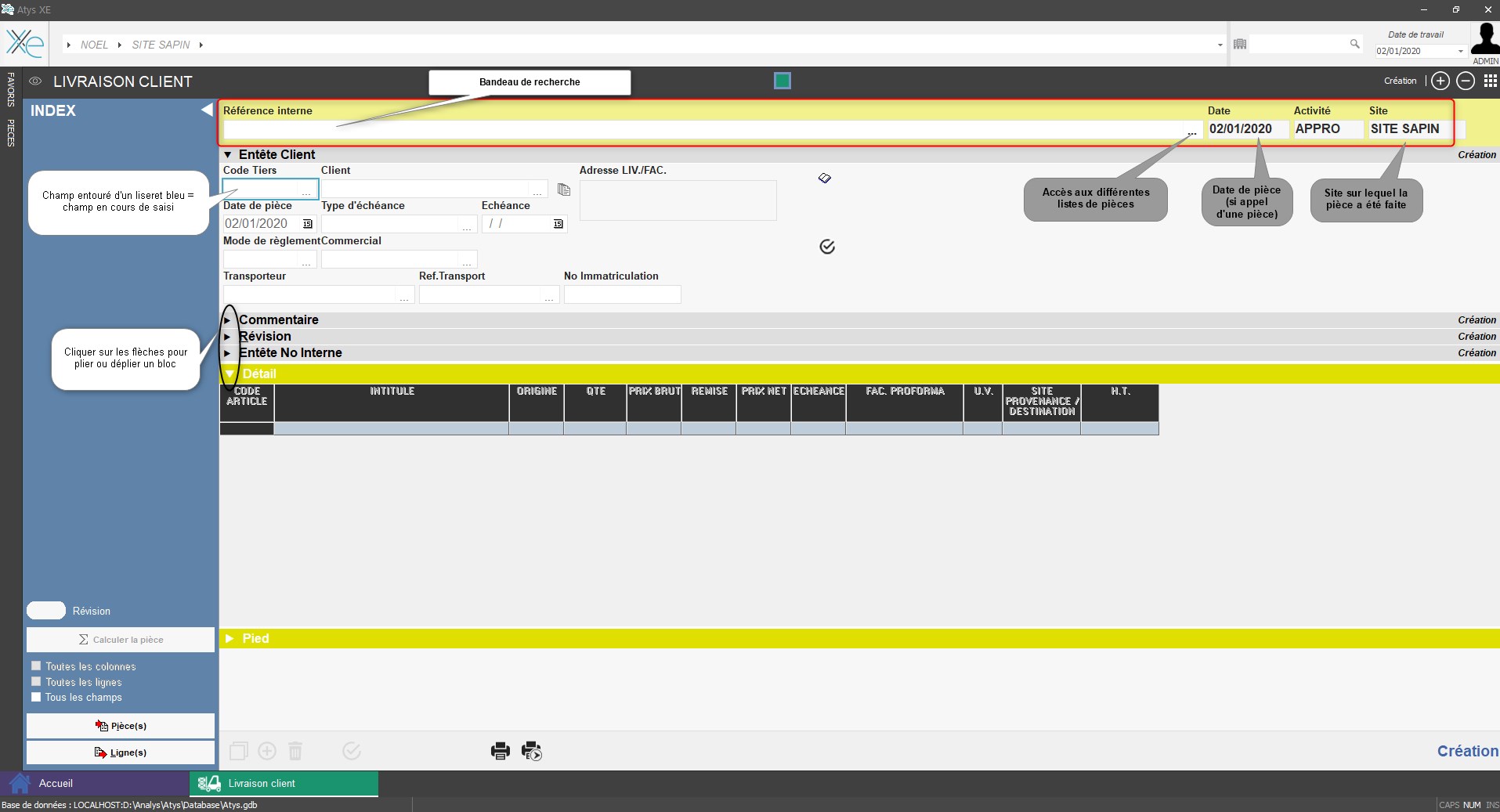Screen dimensions: 1500x812
Task: Click the print icon in bottom toolbar
Action: coord(500,752)
